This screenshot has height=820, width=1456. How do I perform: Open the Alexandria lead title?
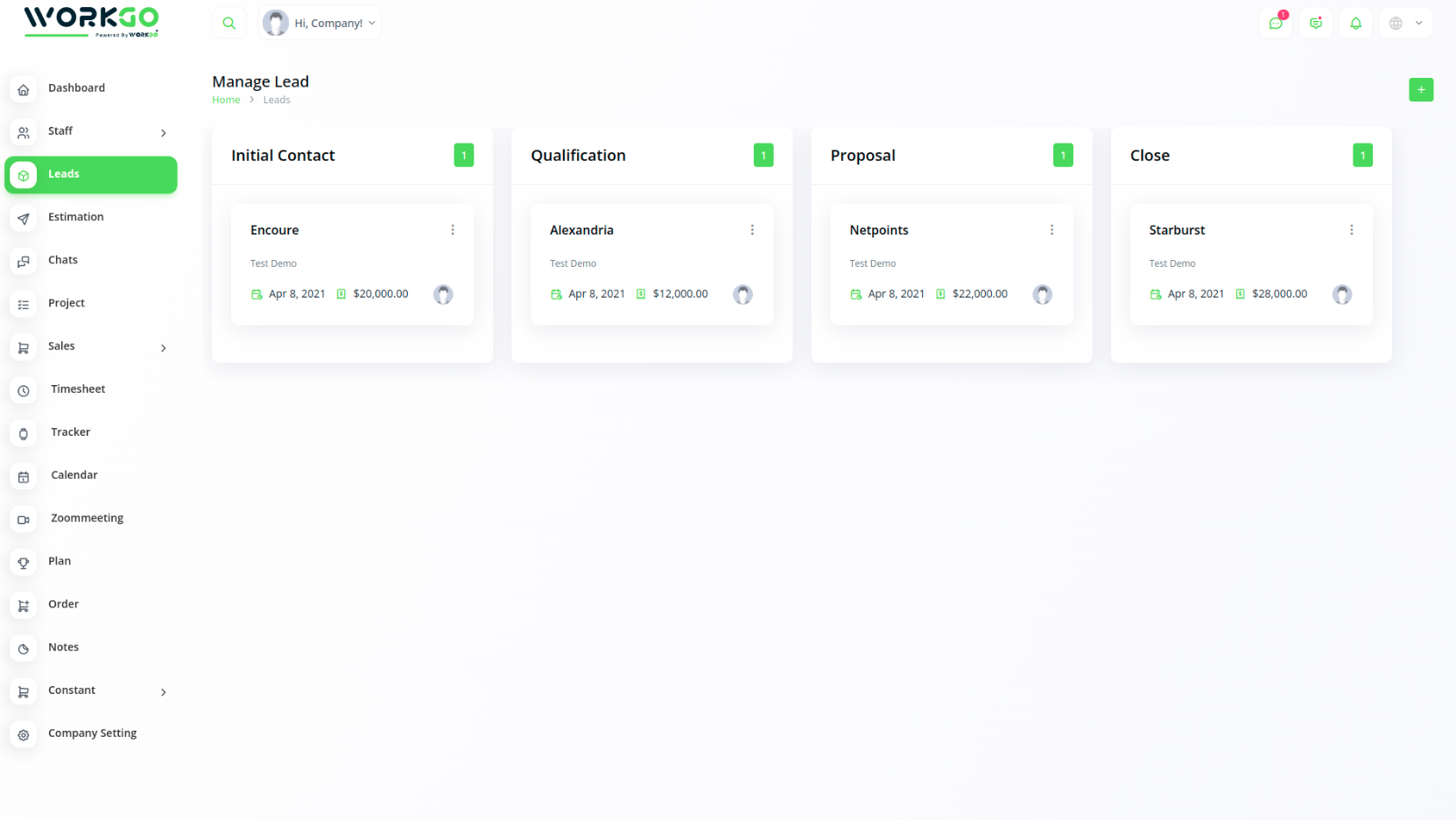[581, 230]
